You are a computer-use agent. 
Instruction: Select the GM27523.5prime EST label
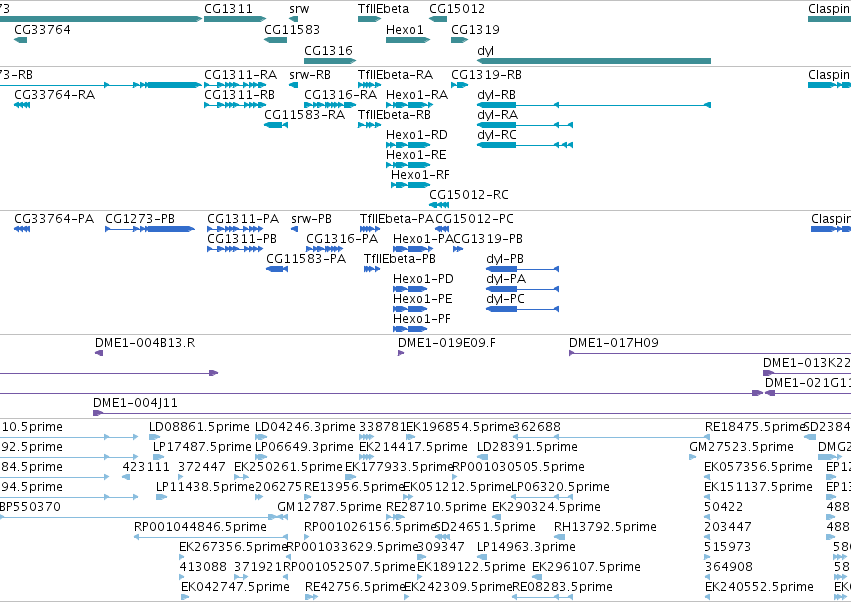point(741,447)
